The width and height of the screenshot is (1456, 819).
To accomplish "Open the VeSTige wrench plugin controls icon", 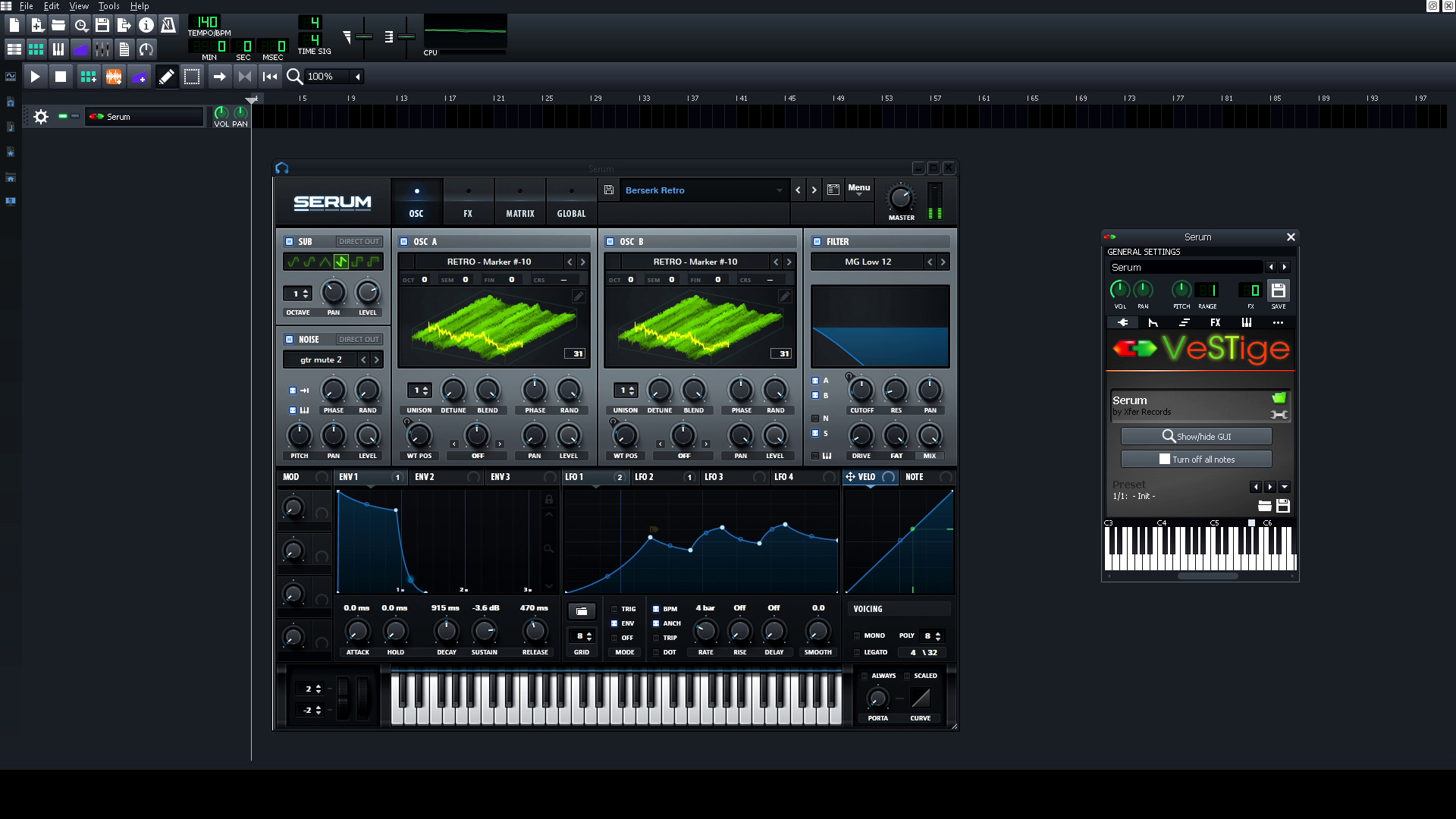I will (x=1279, y=415).
